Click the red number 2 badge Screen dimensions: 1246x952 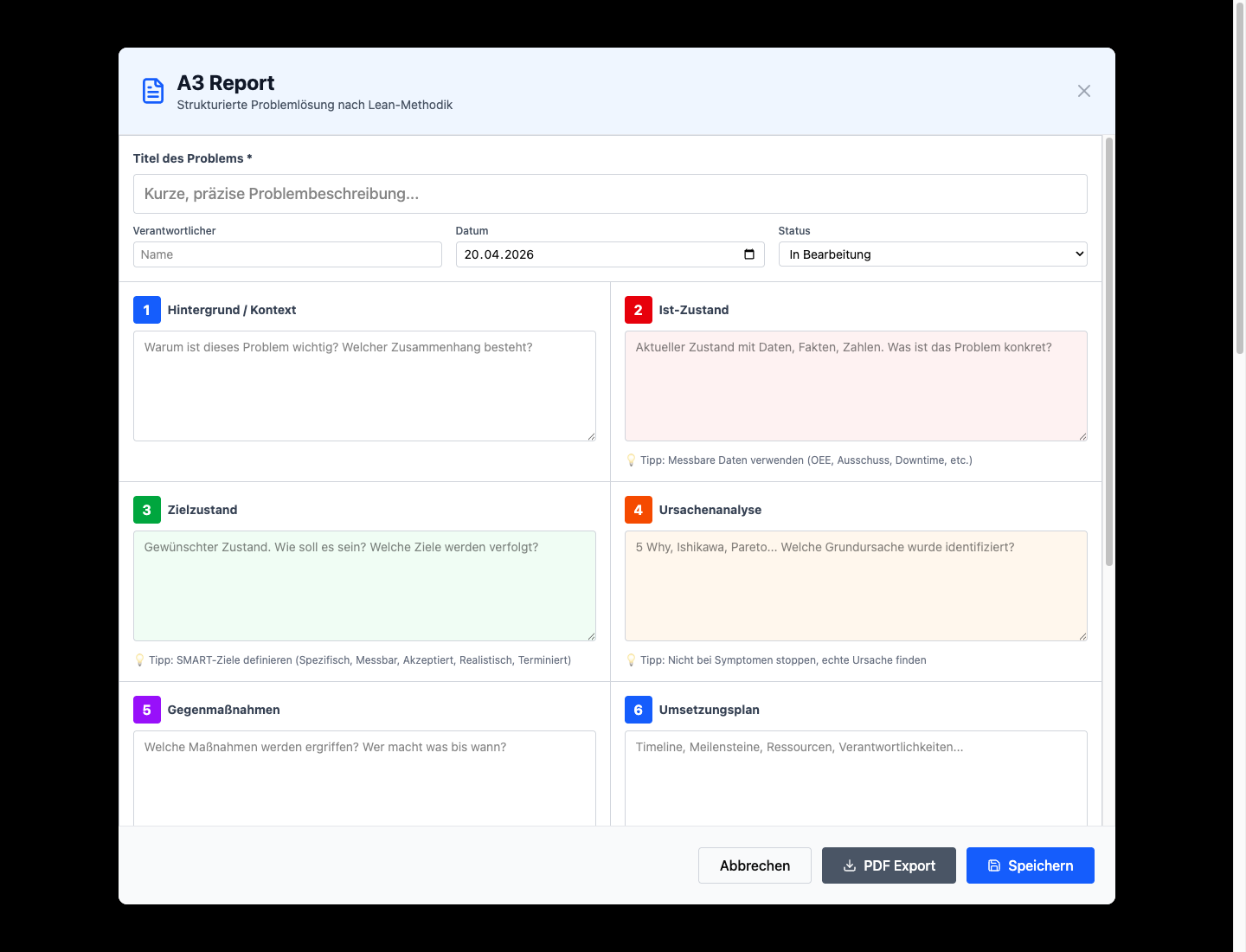pos(639,310)
